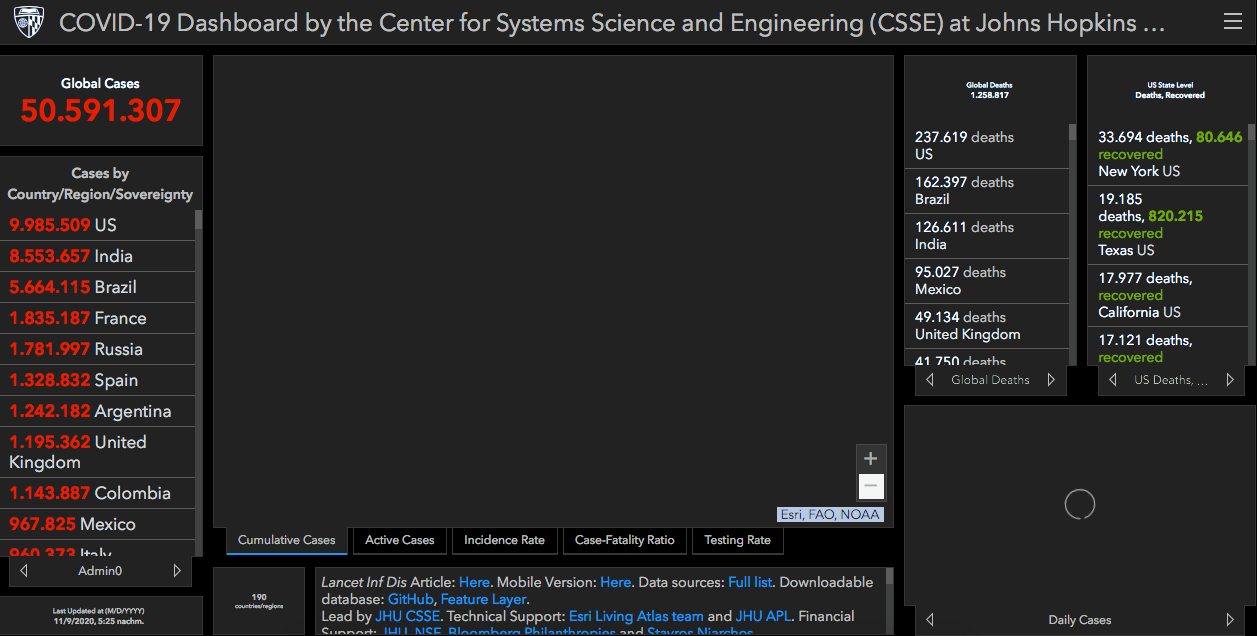Click the Admin0 panel label

(100, 571)
